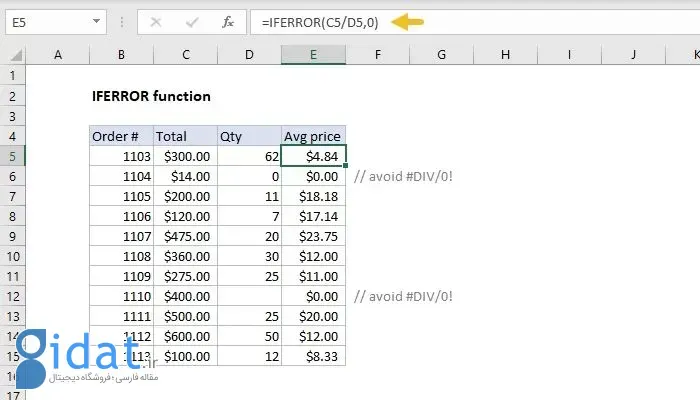
Task: Open the Insert Function fx dialog
Action: pos(228,21)
